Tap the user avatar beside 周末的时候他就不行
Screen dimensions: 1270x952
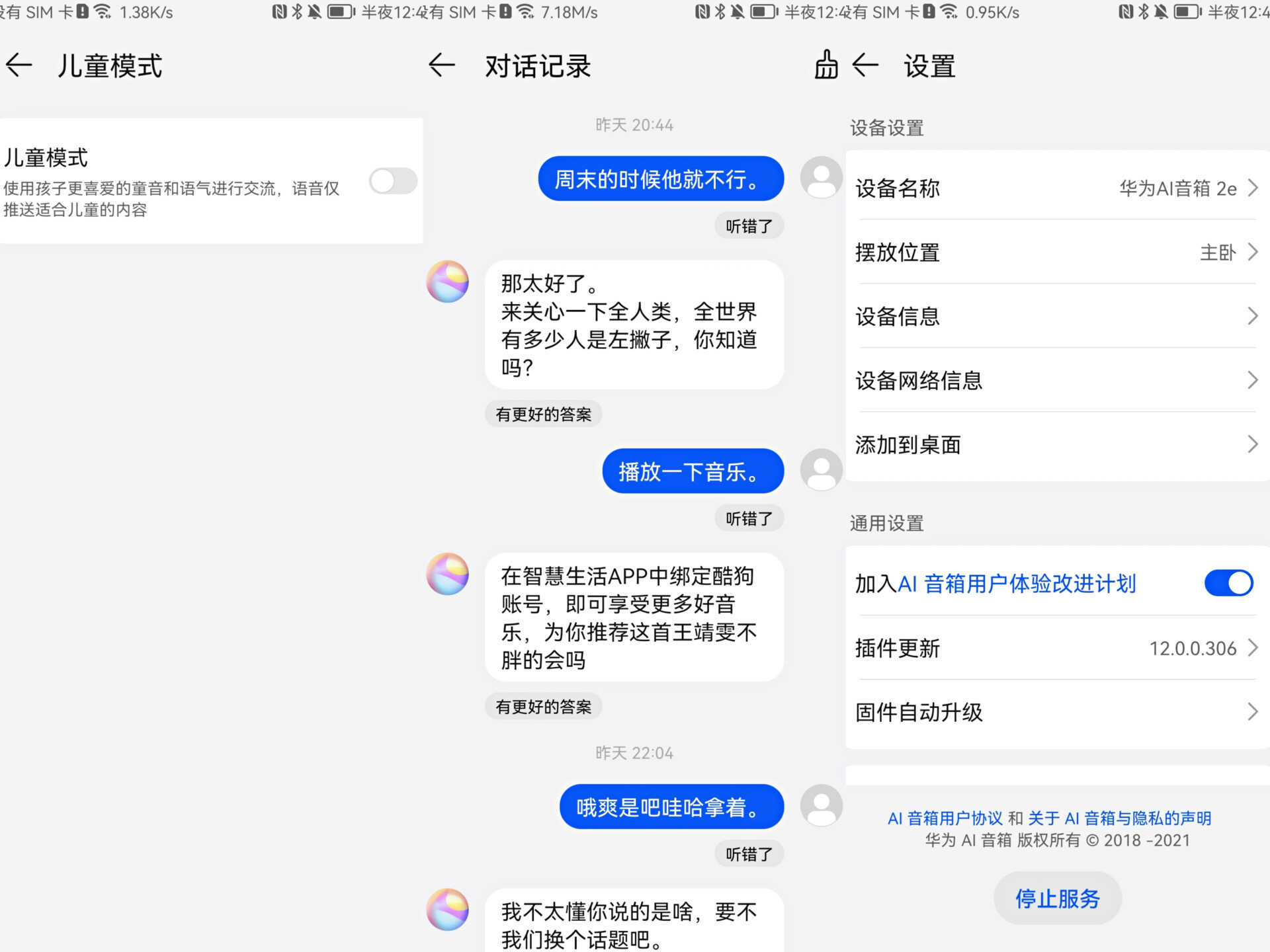(x=821, y=177)
